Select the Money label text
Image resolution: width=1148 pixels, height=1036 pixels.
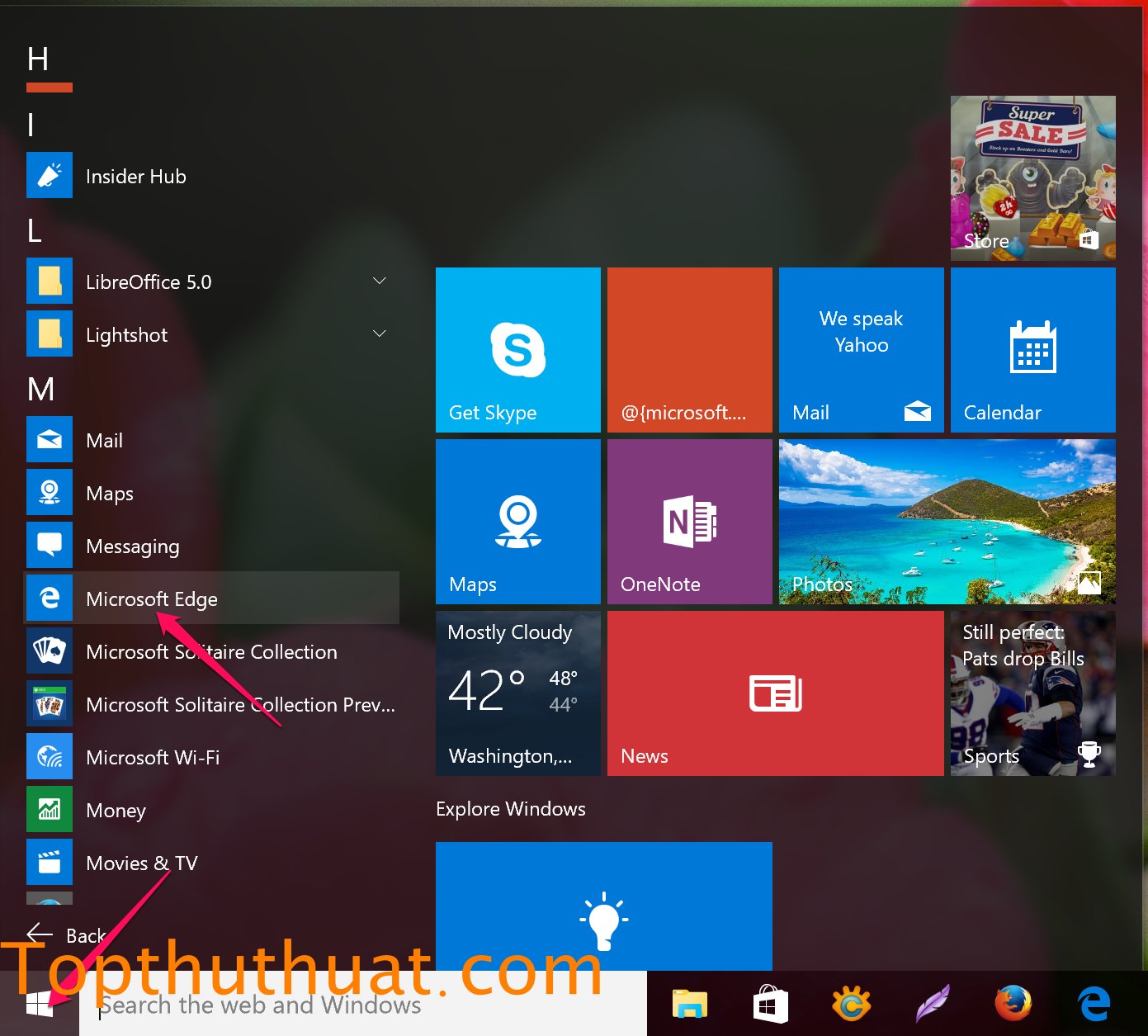pyautogui.click(x=116, y=811)
